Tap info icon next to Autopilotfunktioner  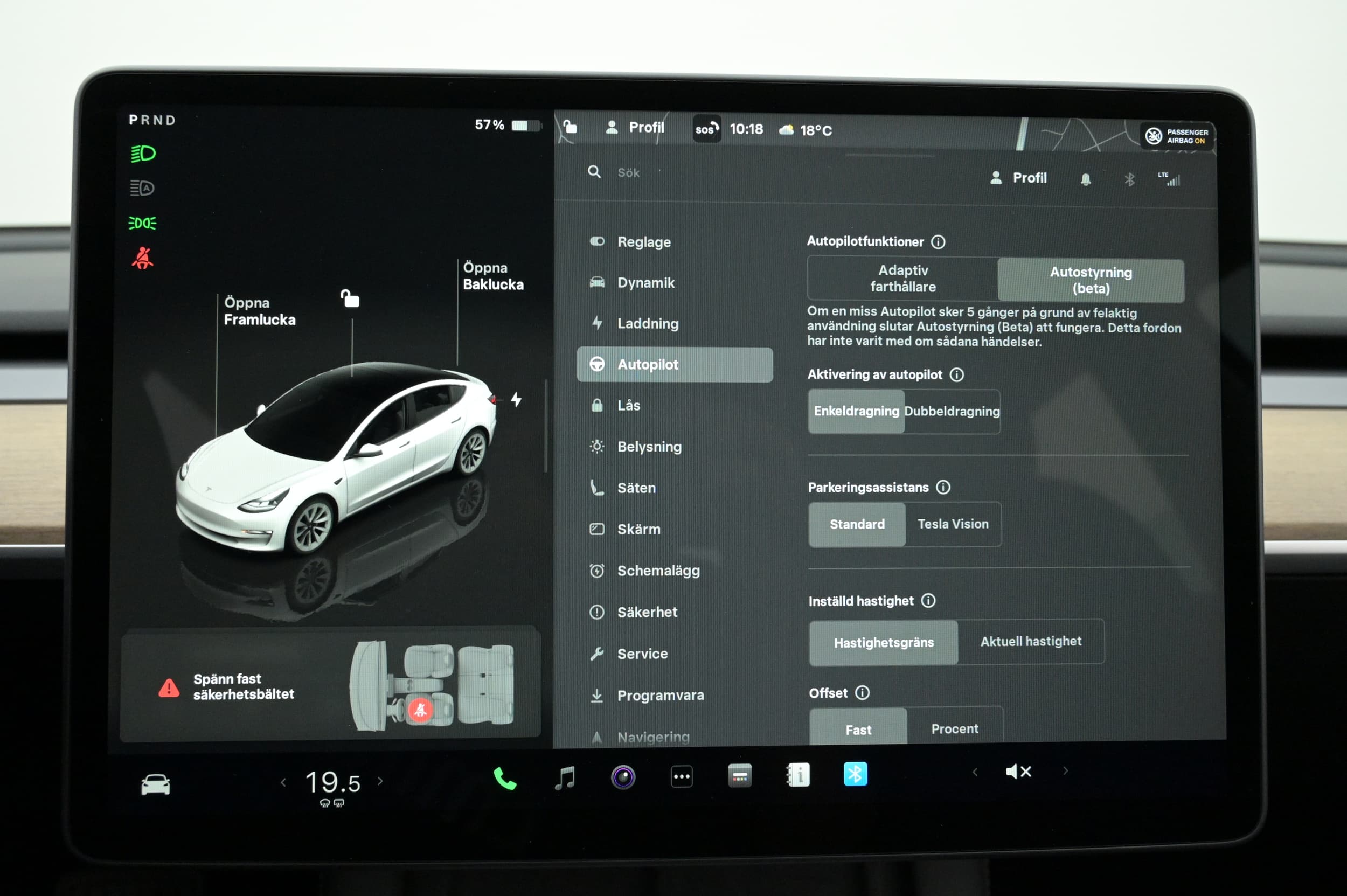(x=938, y=242)
